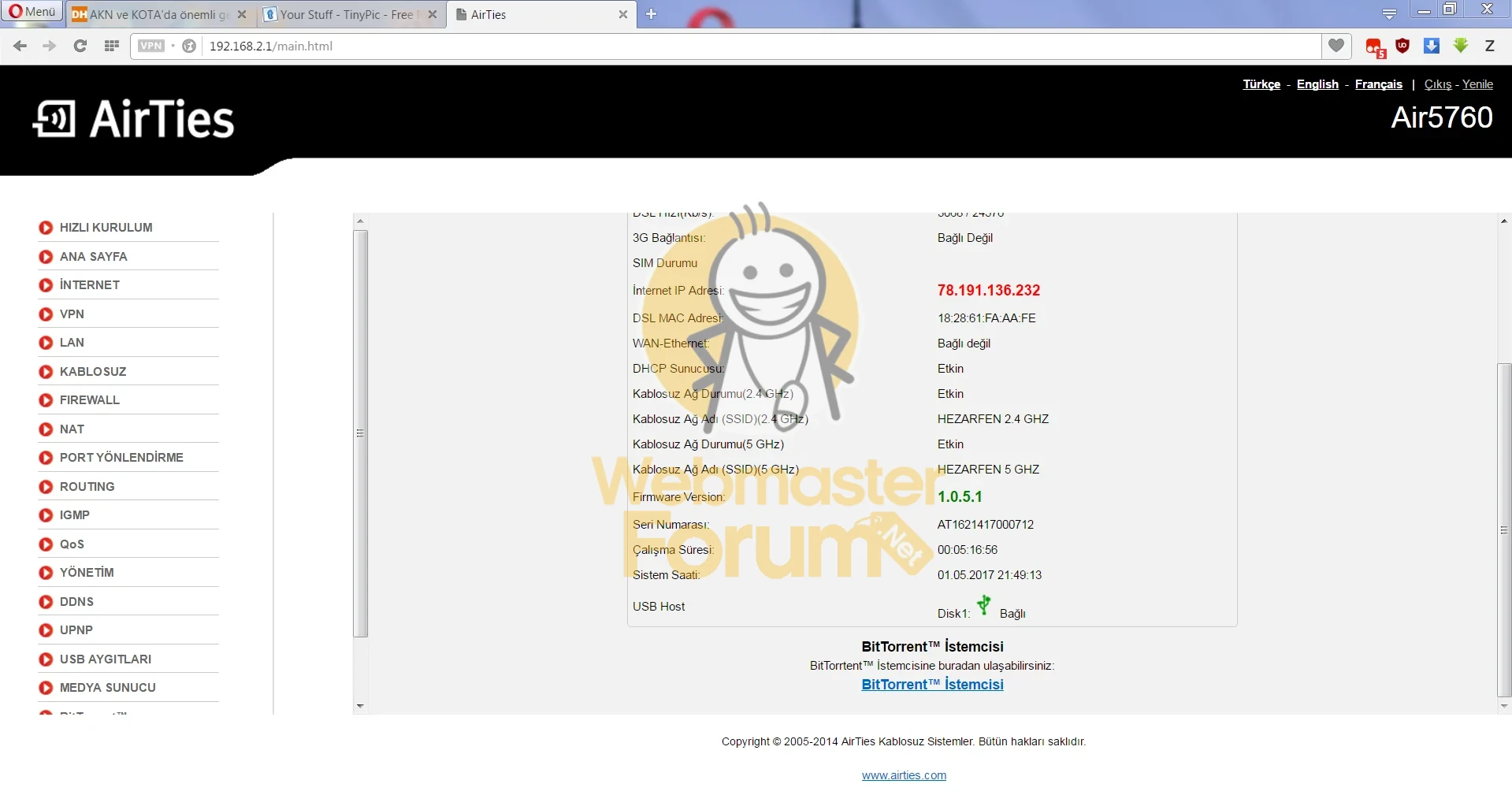Open the blue download extension icon

pyautogui.click(x=1432, y=46)
